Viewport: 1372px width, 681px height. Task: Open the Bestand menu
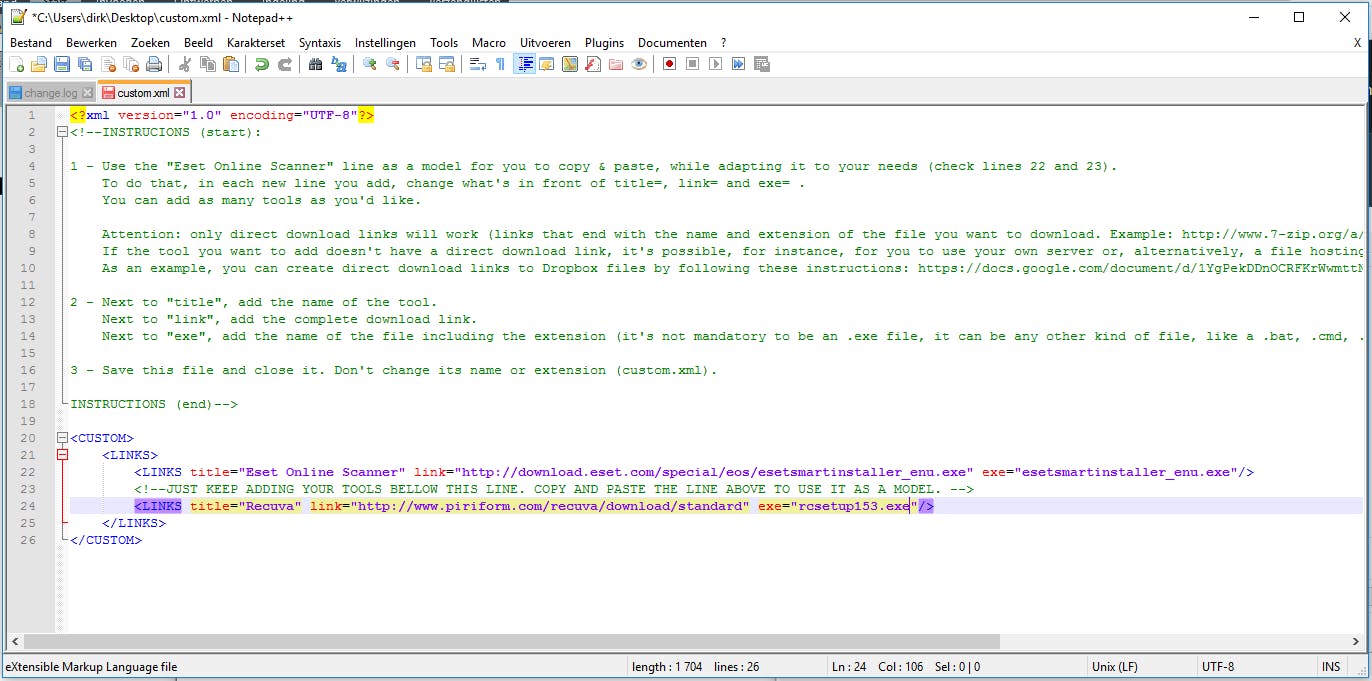click(x=31, y=43)
